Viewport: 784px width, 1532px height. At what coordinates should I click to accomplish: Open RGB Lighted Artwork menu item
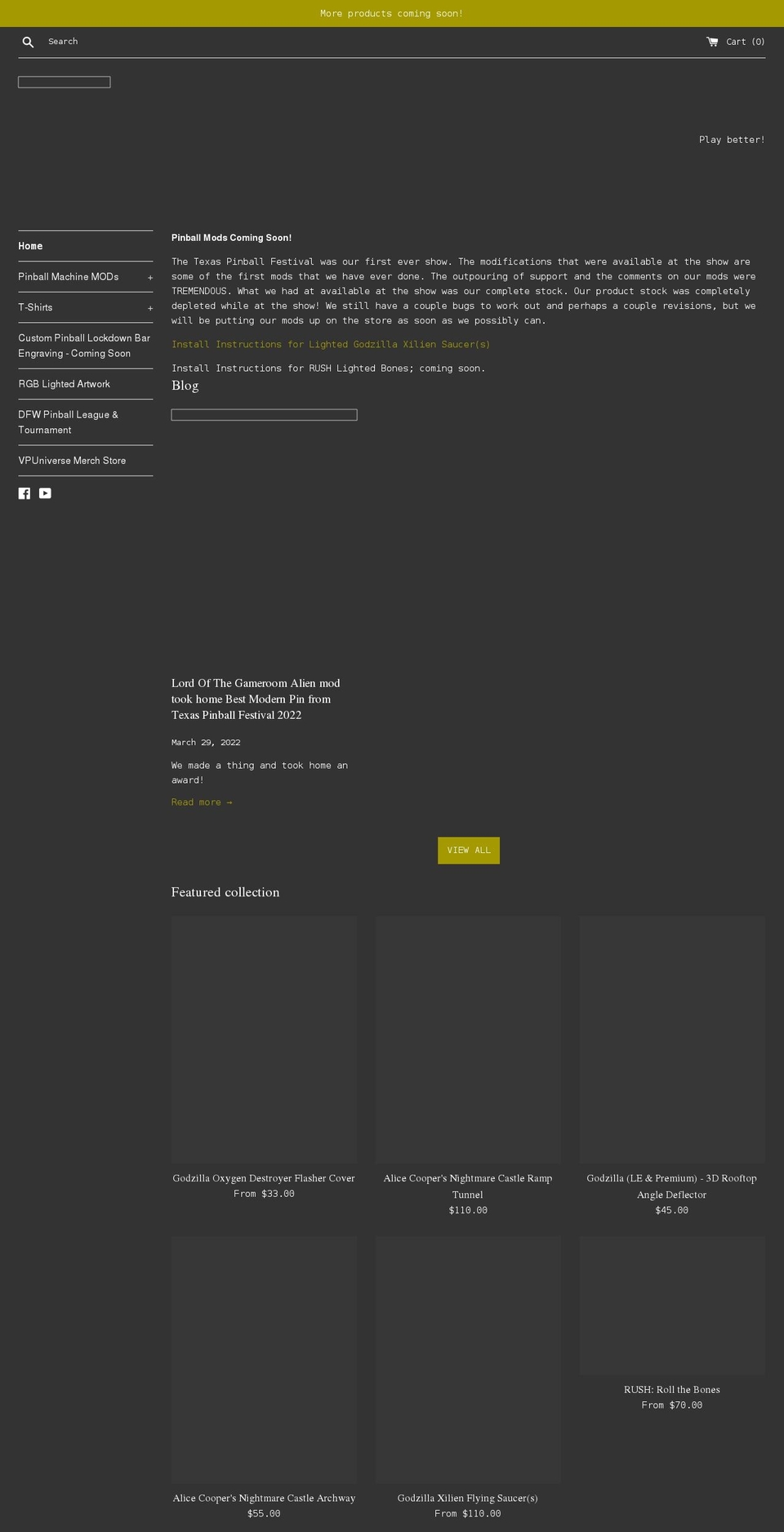pyautogui.click(x=64, y=384)
